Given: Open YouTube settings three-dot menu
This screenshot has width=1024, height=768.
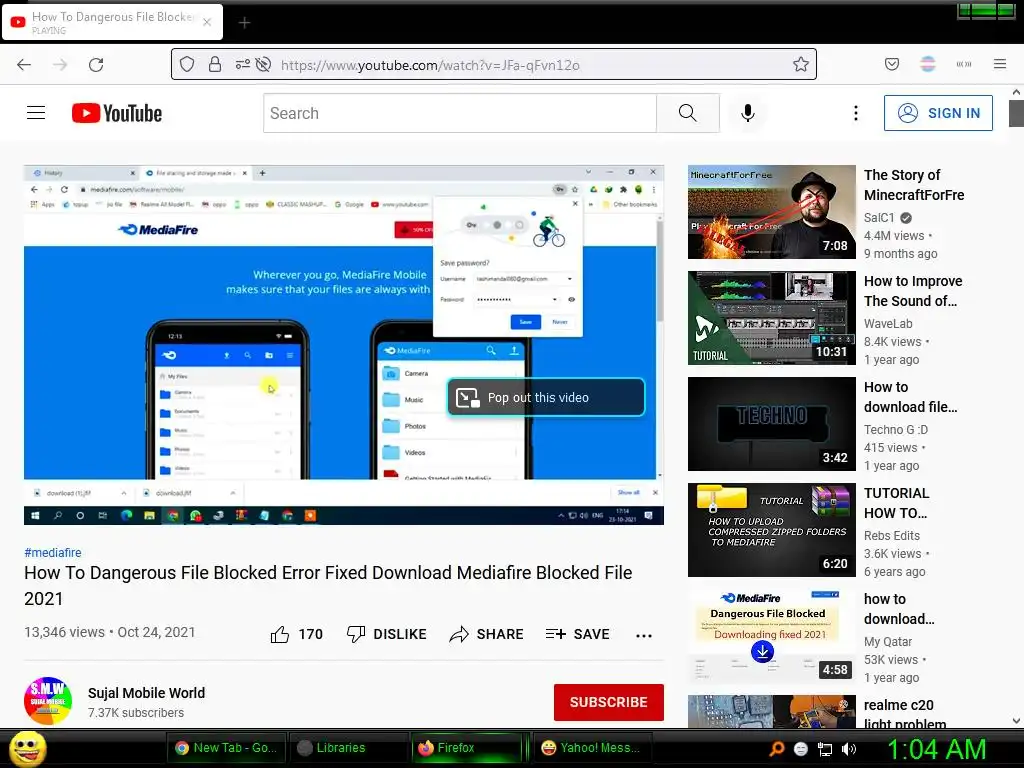Looking at the screenshot, I should (856, 113).
